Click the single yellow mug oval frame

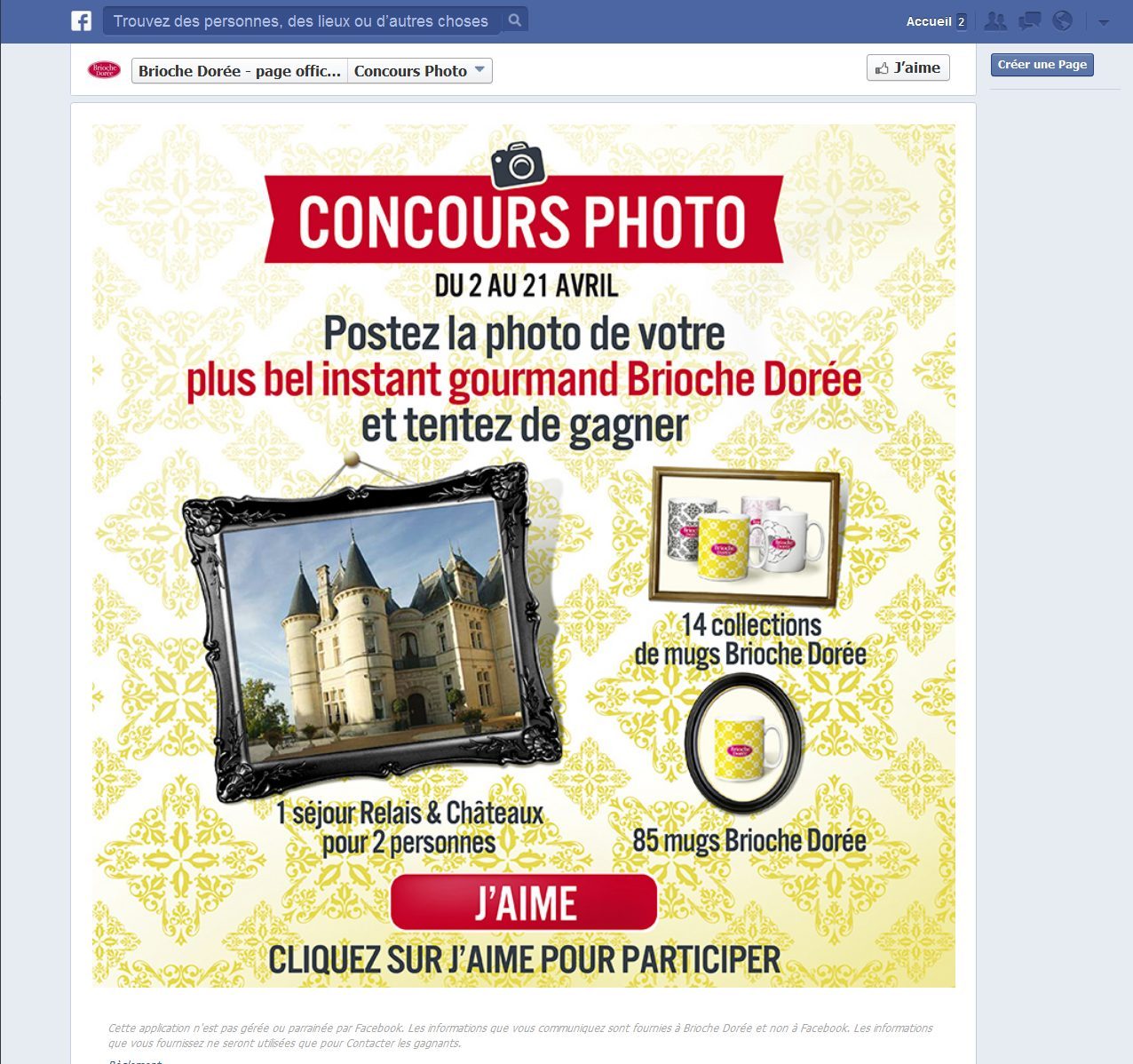pos(744,742)
